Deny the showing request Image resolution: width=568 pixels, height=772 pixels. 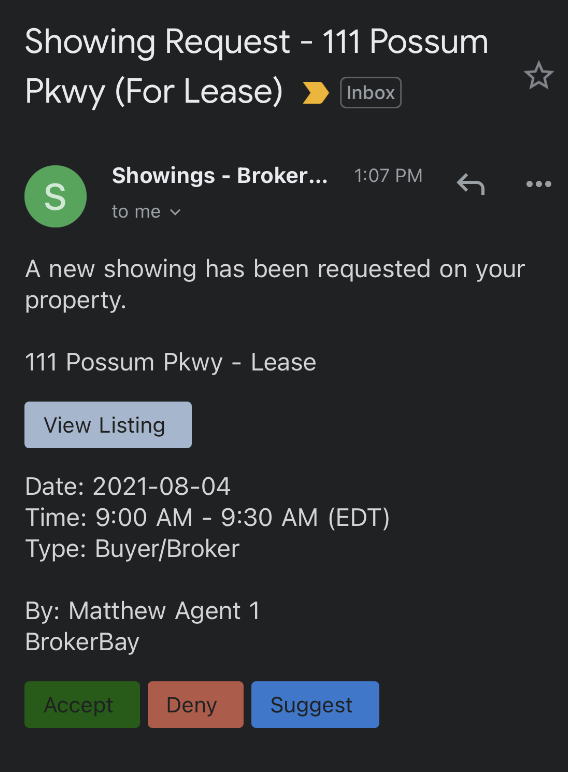click(195, 704)
